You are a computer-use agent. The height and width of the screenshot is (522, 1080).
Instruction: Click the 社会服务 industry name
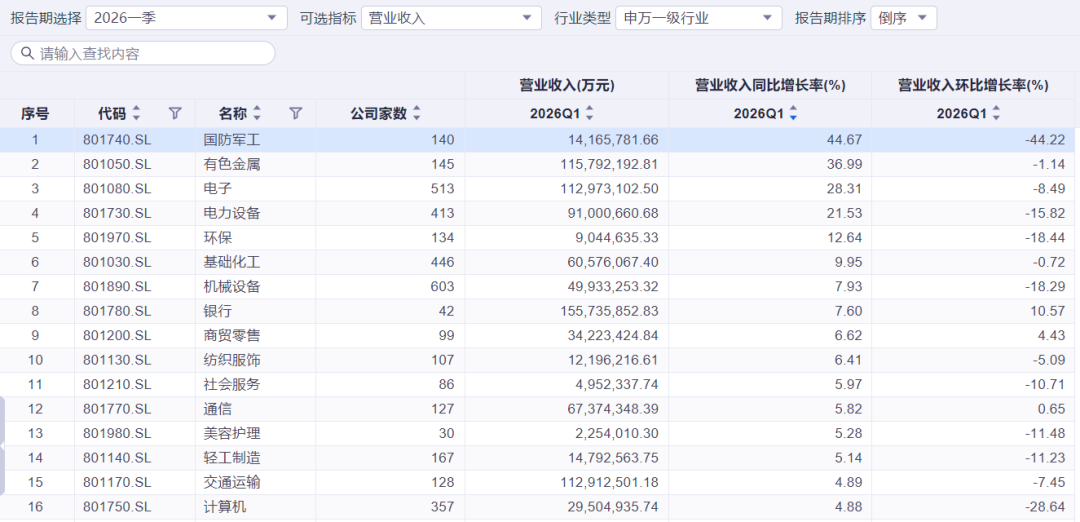232,385
